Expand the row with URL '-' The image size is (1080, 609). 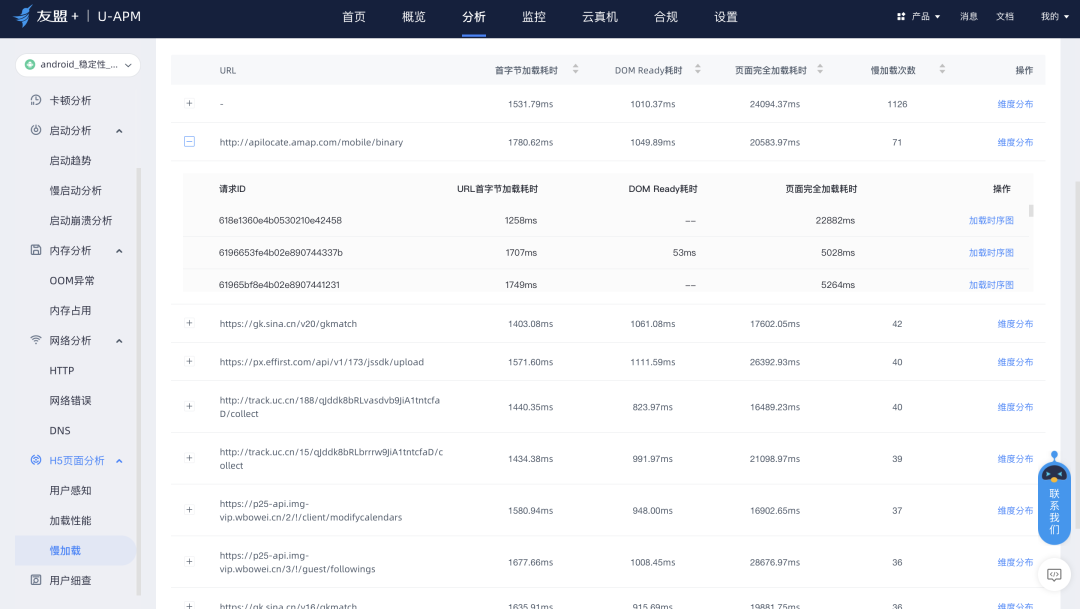(189, 103)
